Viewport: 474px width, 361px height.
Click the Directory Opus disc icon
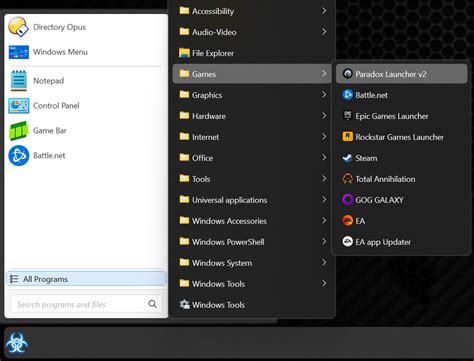click(x=18, y=27)
